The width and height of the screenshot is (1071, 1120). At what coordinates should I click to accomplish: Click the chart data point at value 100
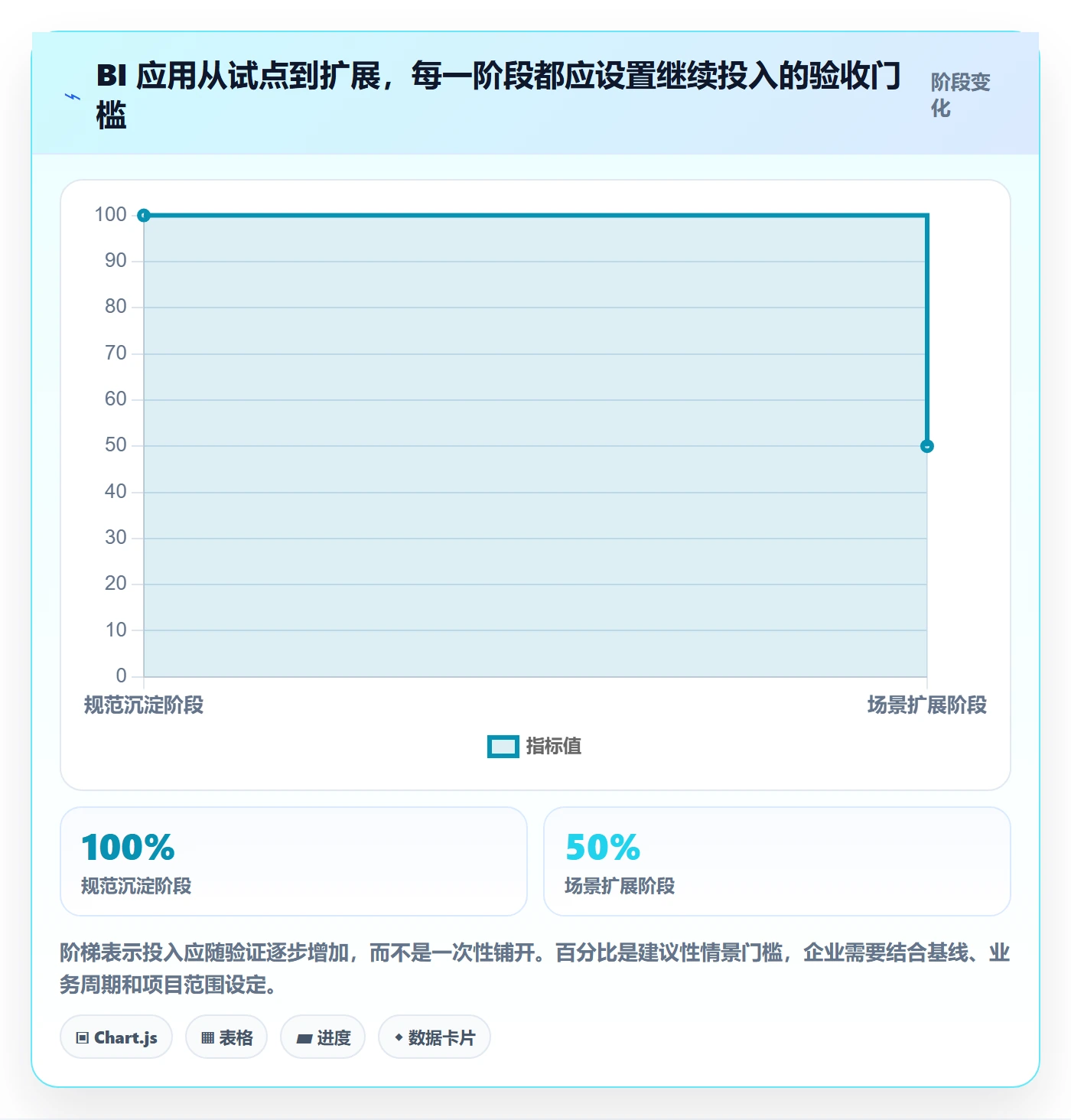(144, 215)
